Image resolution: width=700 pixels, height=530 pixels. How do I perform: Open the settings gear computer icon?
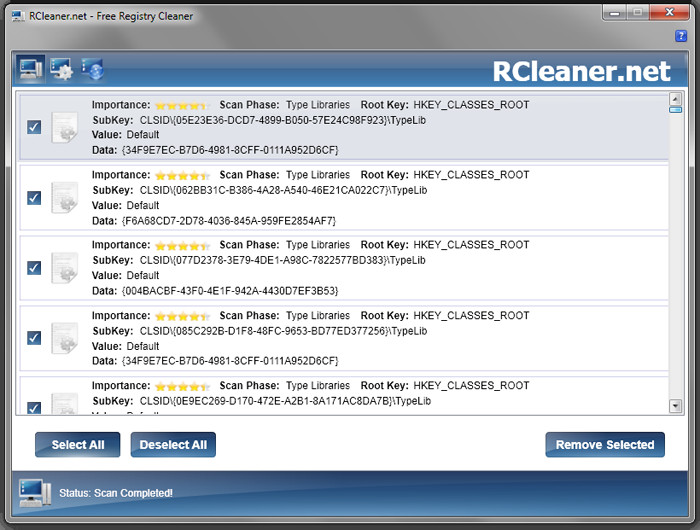[61, 69]
